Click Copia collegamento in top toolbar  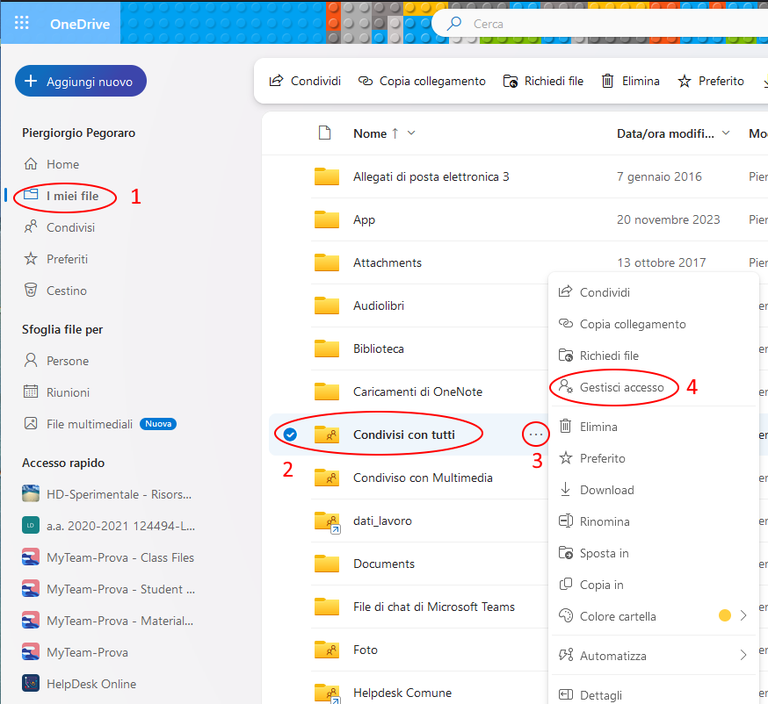(422, 81)
